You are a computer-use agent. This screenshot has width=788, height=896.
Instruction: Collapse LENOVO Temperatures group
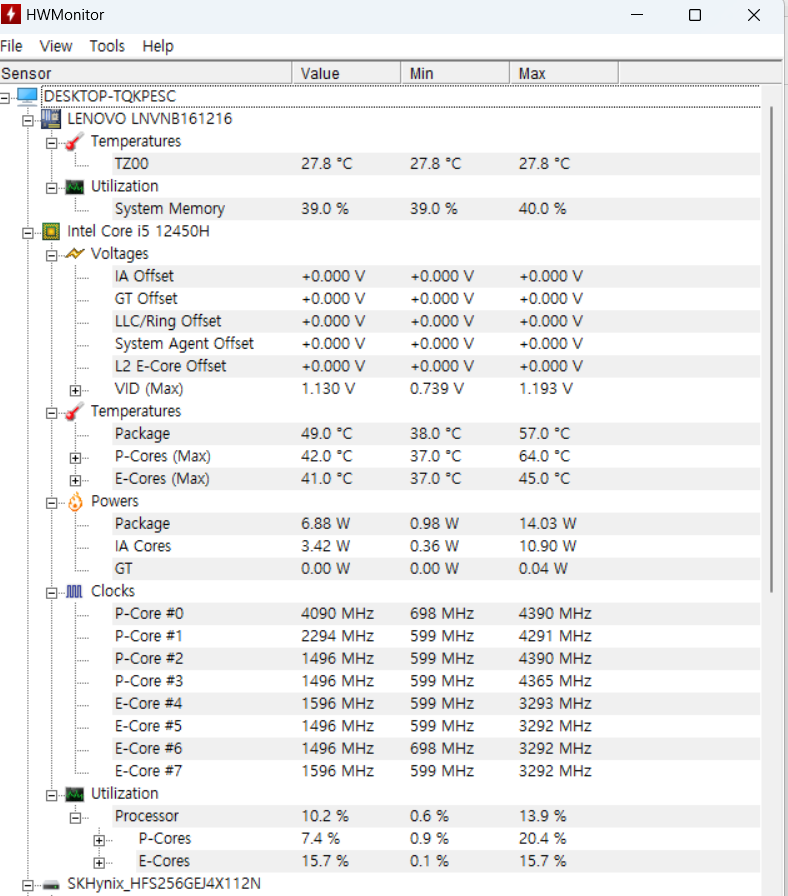(51, 143)
